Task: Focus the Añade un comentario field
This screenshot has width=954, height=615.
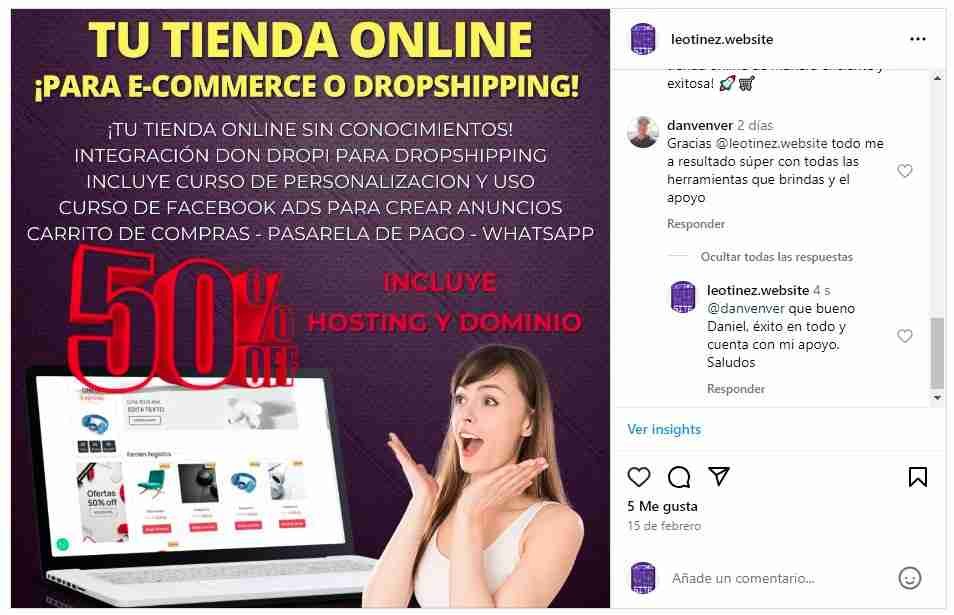Action: point(779,578)
